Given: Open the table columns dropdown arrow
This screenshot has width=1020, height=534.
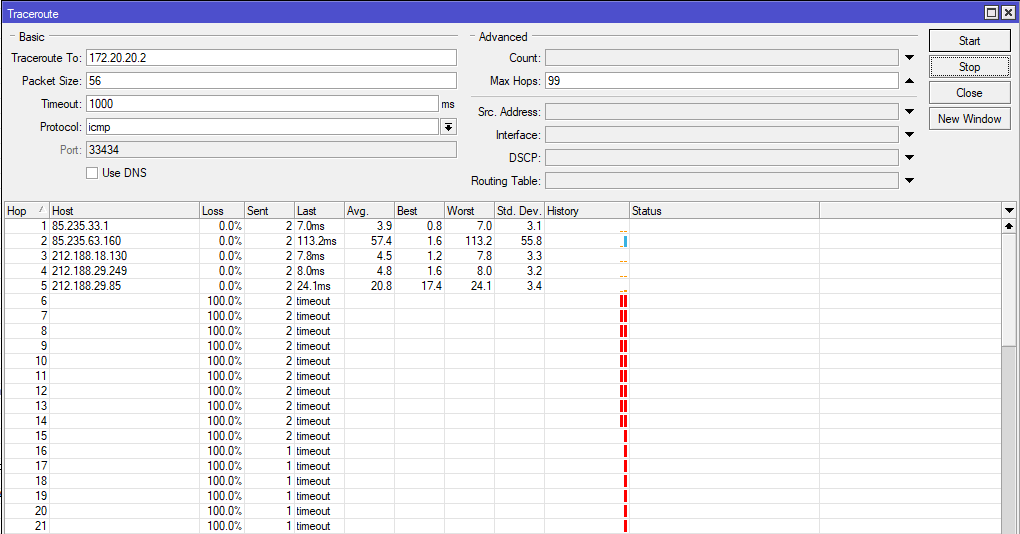Looking at the screenshot, I should [1009, 211].
